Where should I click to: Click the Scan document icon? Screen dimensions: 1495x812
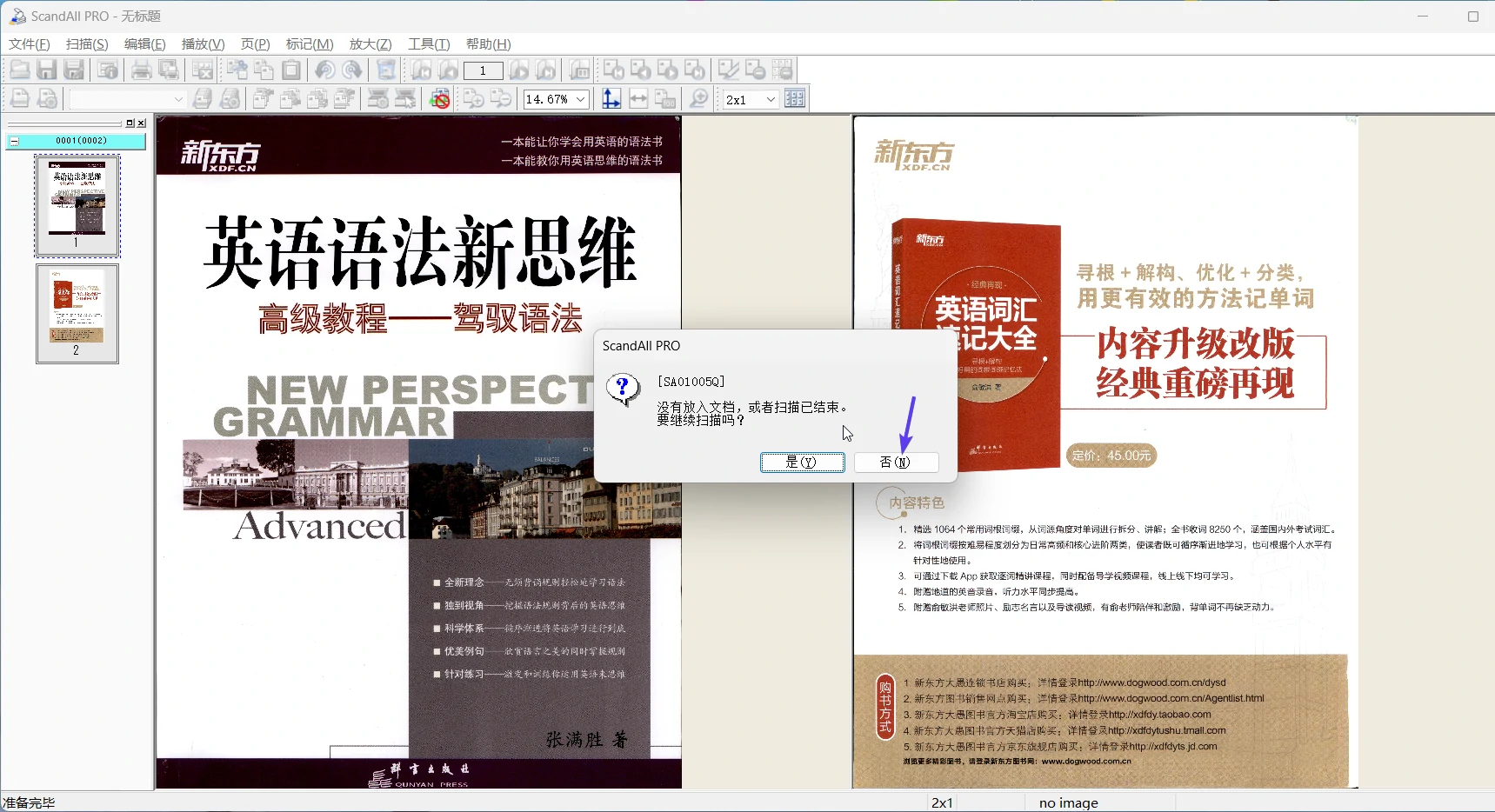tap(20, 99)
